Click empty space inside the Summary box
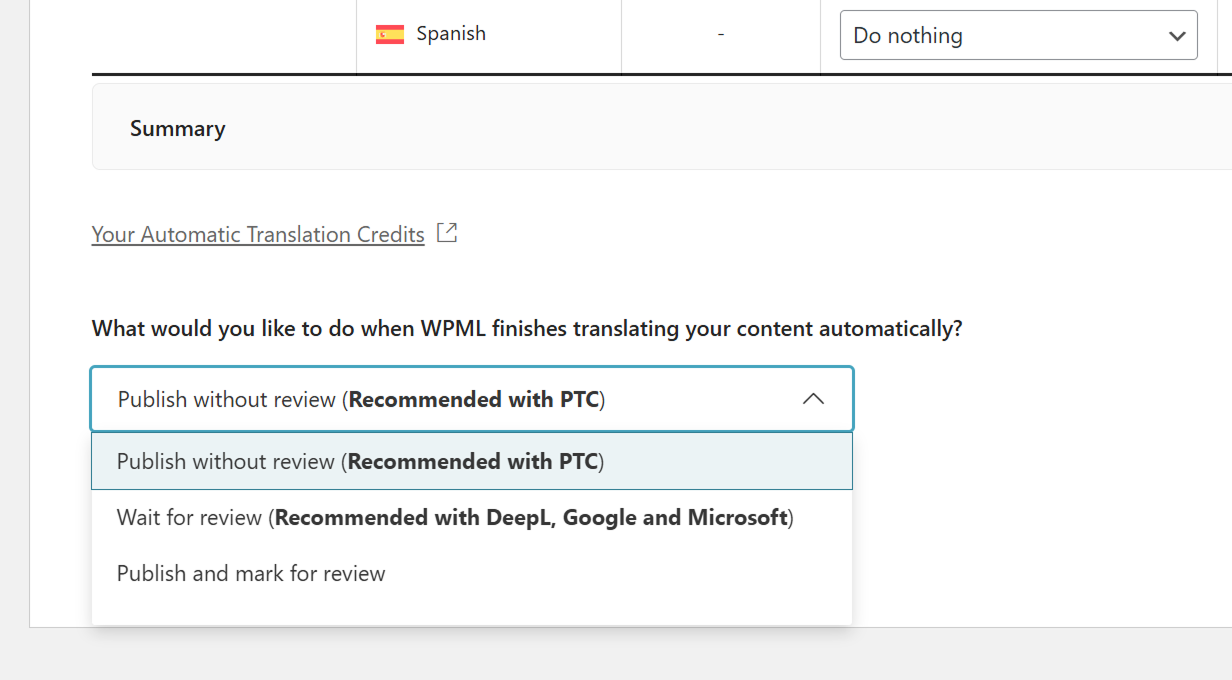1232x680 pixels. [x=700, y=128]
